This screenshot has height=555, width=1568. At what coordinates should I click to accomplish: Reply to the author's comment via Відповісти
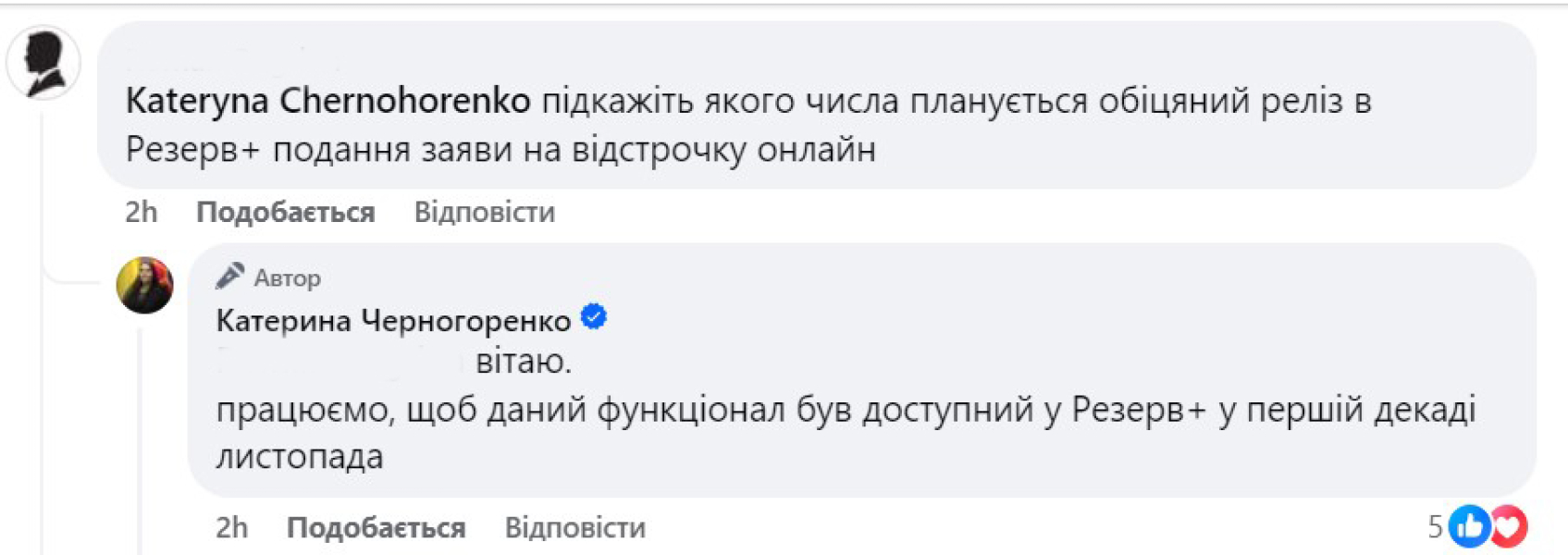coord(574,528)
